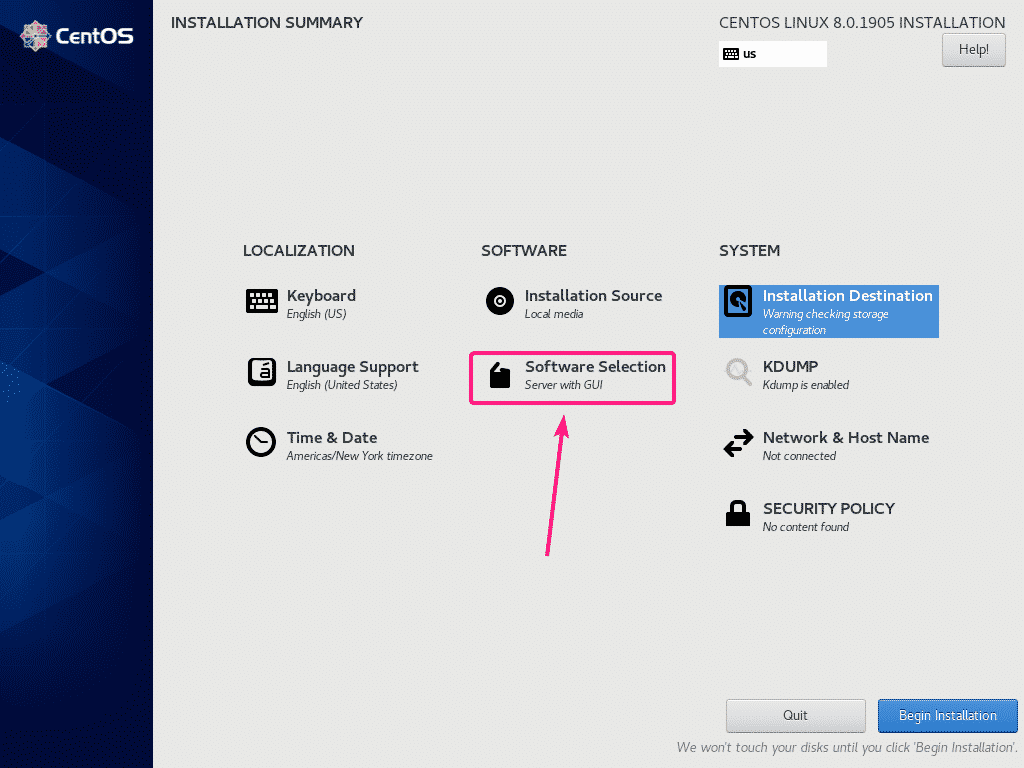This screenshot has width=1024, height=768.
Task: Open KDUMP settings
Action: [787, 375]
